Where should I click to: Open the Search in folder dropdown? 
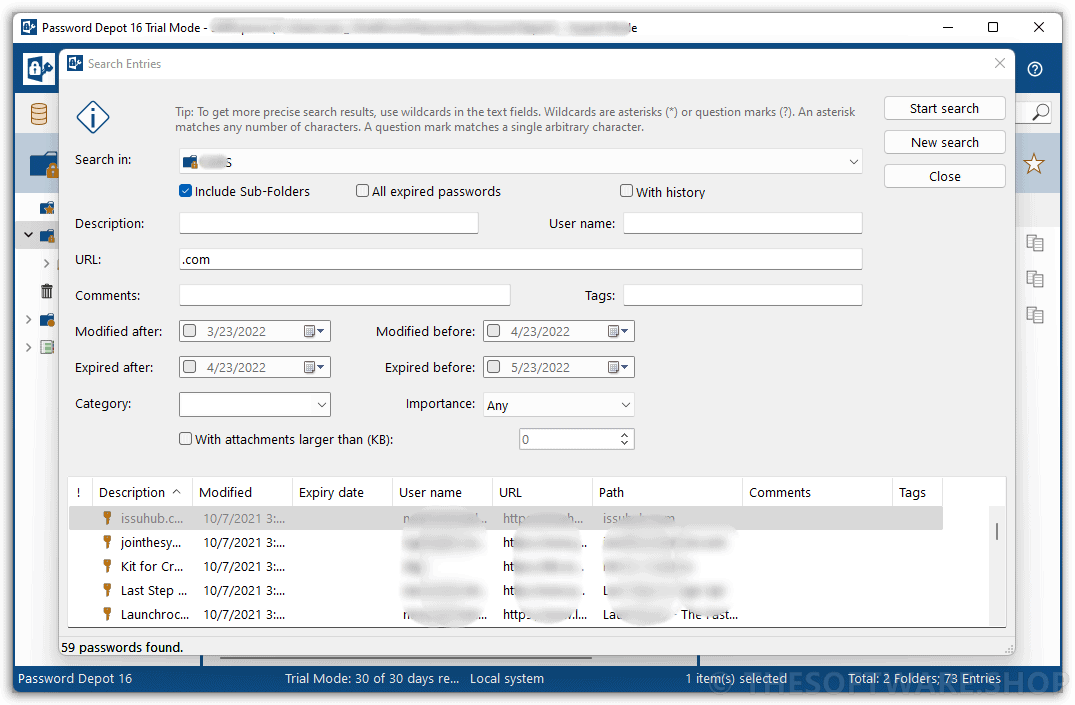click(853, 162)
